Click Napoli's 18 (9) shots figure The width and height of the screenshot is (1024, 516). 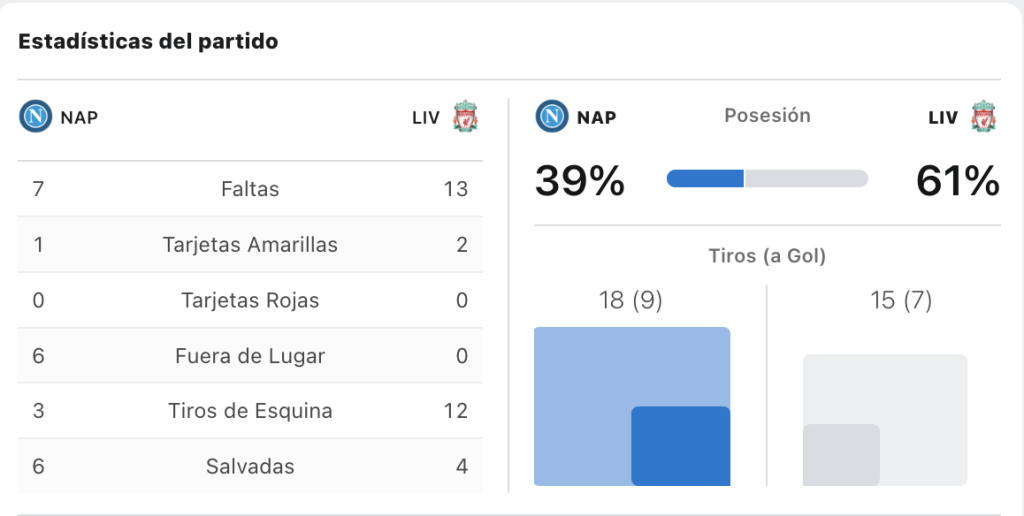[x=631, y=300]
